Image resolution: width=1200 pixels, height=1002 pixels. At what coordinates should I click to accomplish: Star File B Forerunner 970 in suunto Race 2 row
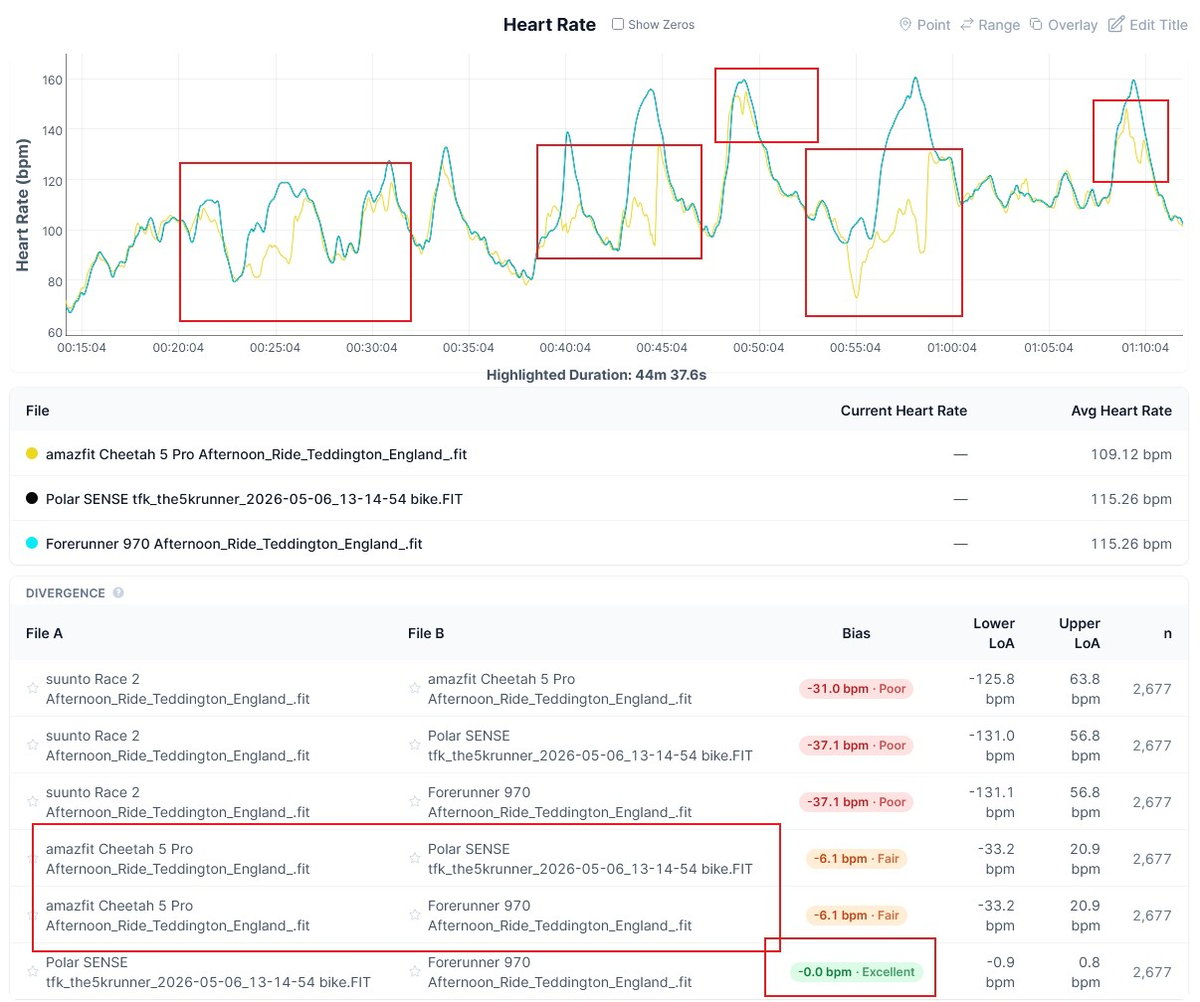point(415,802)
